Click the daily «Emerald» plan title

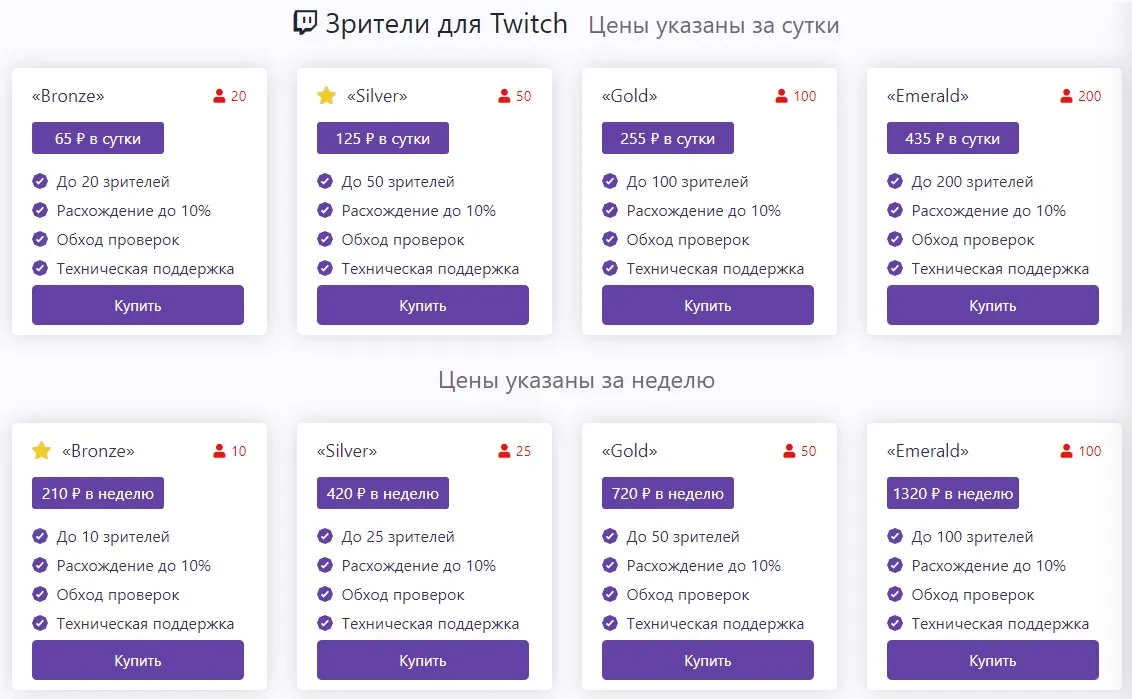coord(927,96)
